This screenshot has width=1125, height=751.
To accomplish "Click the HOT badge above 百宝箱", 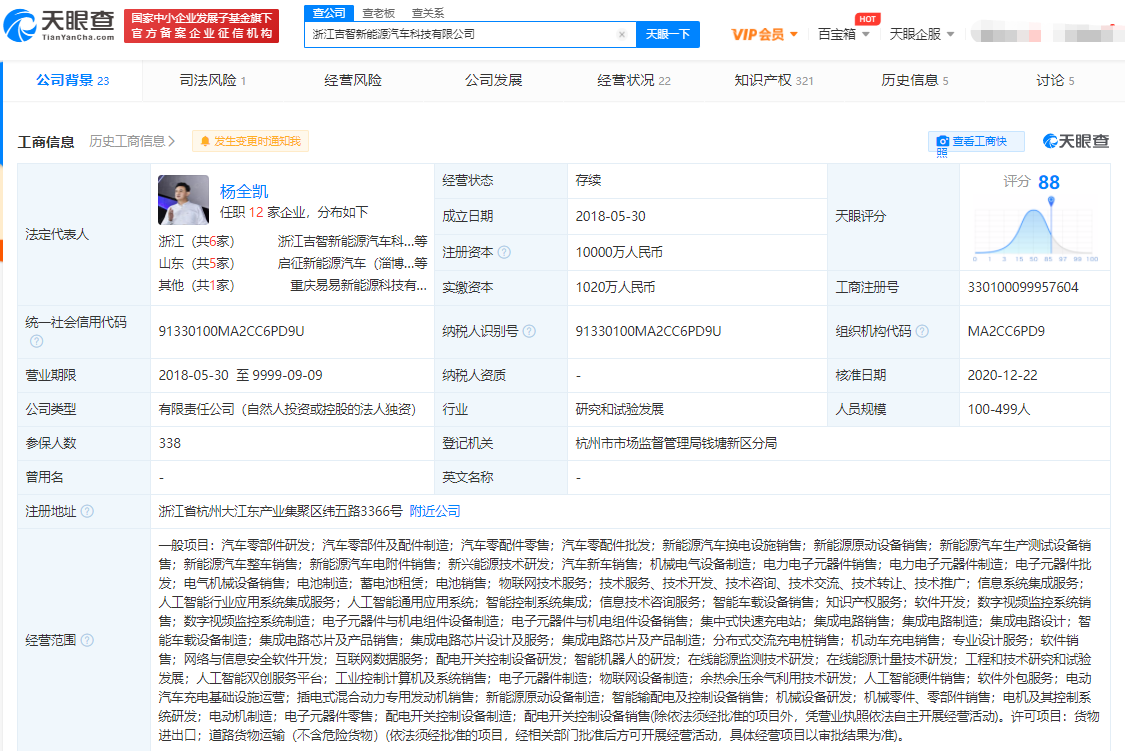I will pyautogui.click(x=867, y=19).
